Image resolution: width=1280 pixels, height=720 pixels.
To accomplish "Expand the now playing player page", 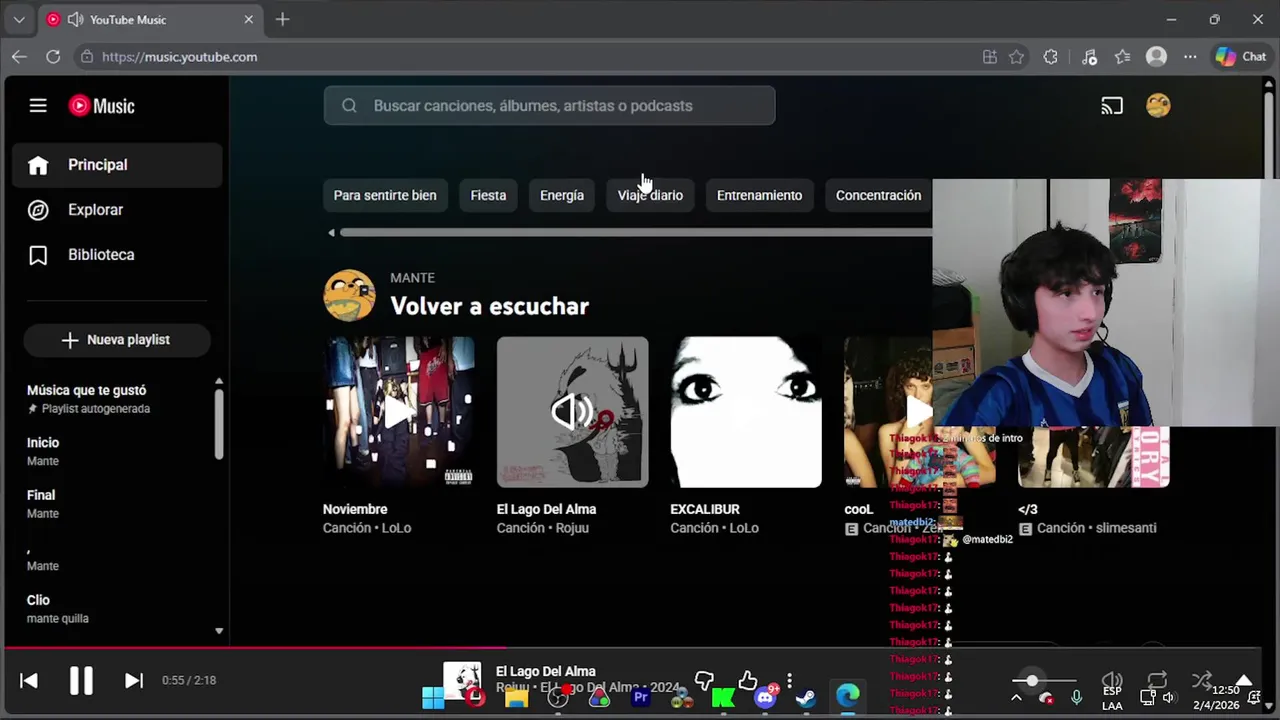I will 1244,681.
